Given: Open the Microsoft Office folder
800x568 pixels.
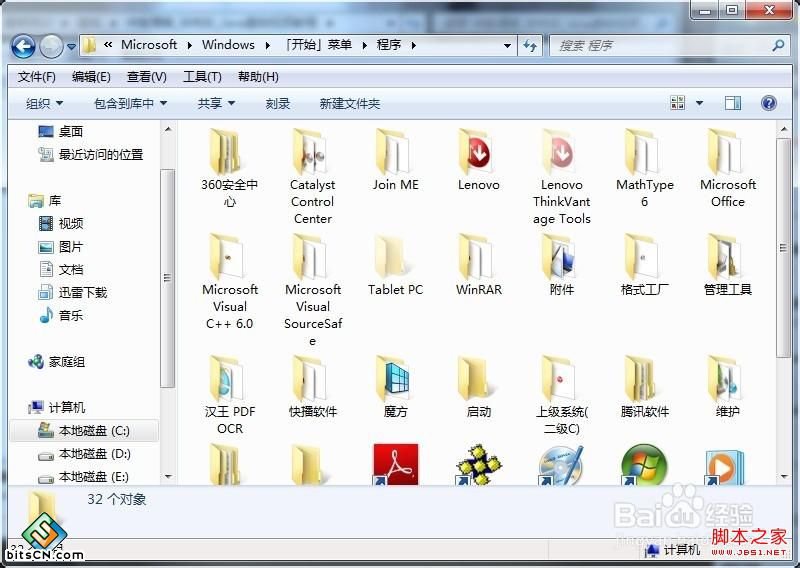Looking at the screenshot, I should pyautogui.click(x=728, y=167).
